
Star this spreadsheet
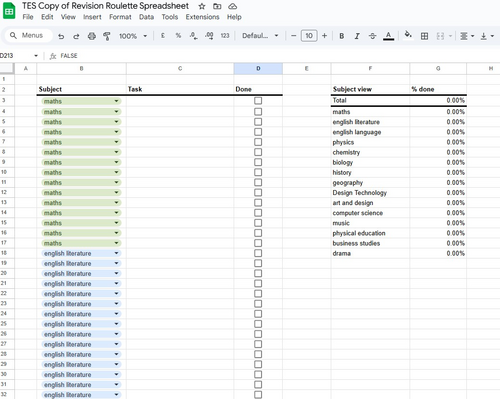coord(202,6)
